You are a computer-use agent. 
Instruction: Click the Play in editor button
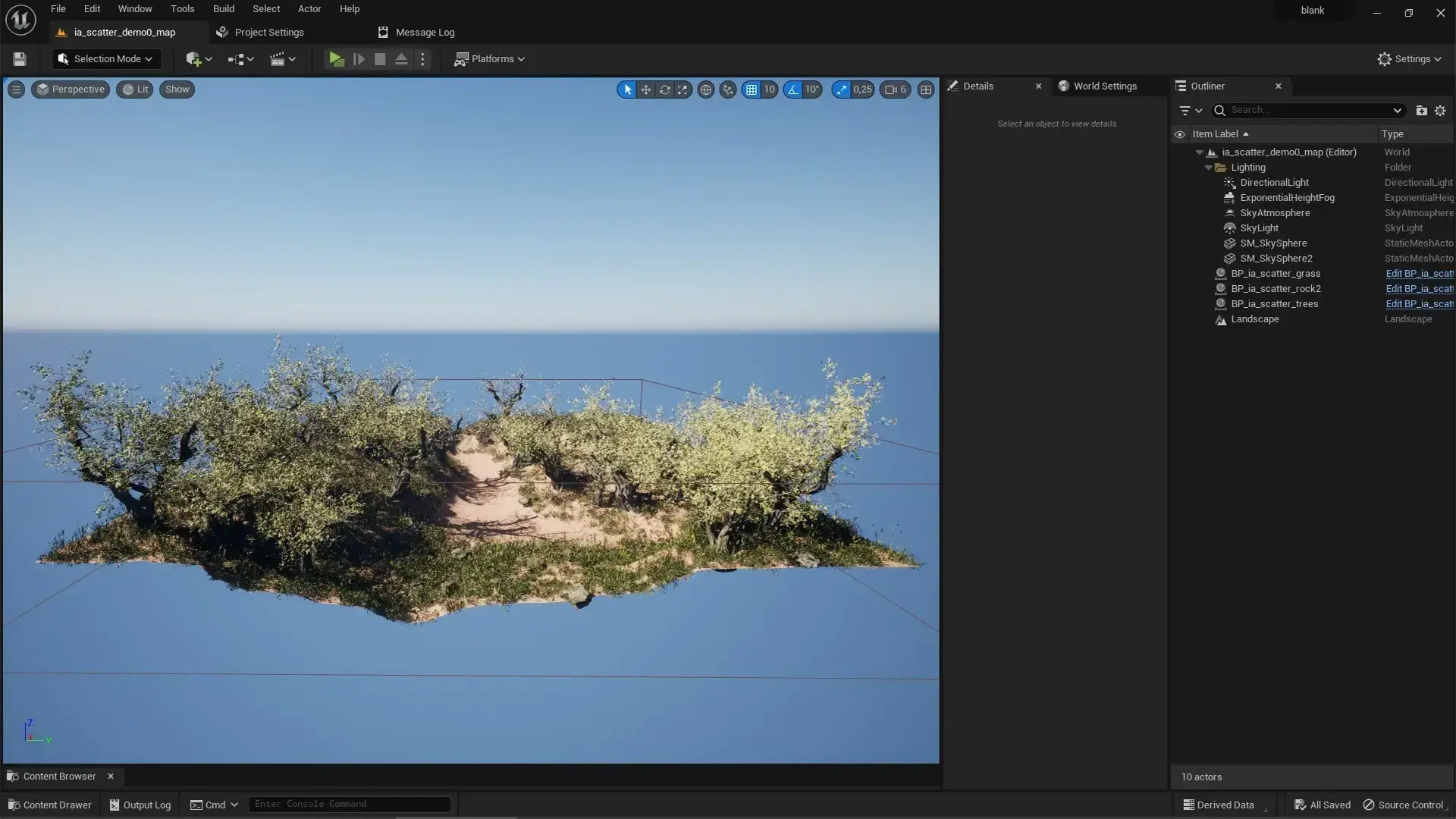(336, 59)
